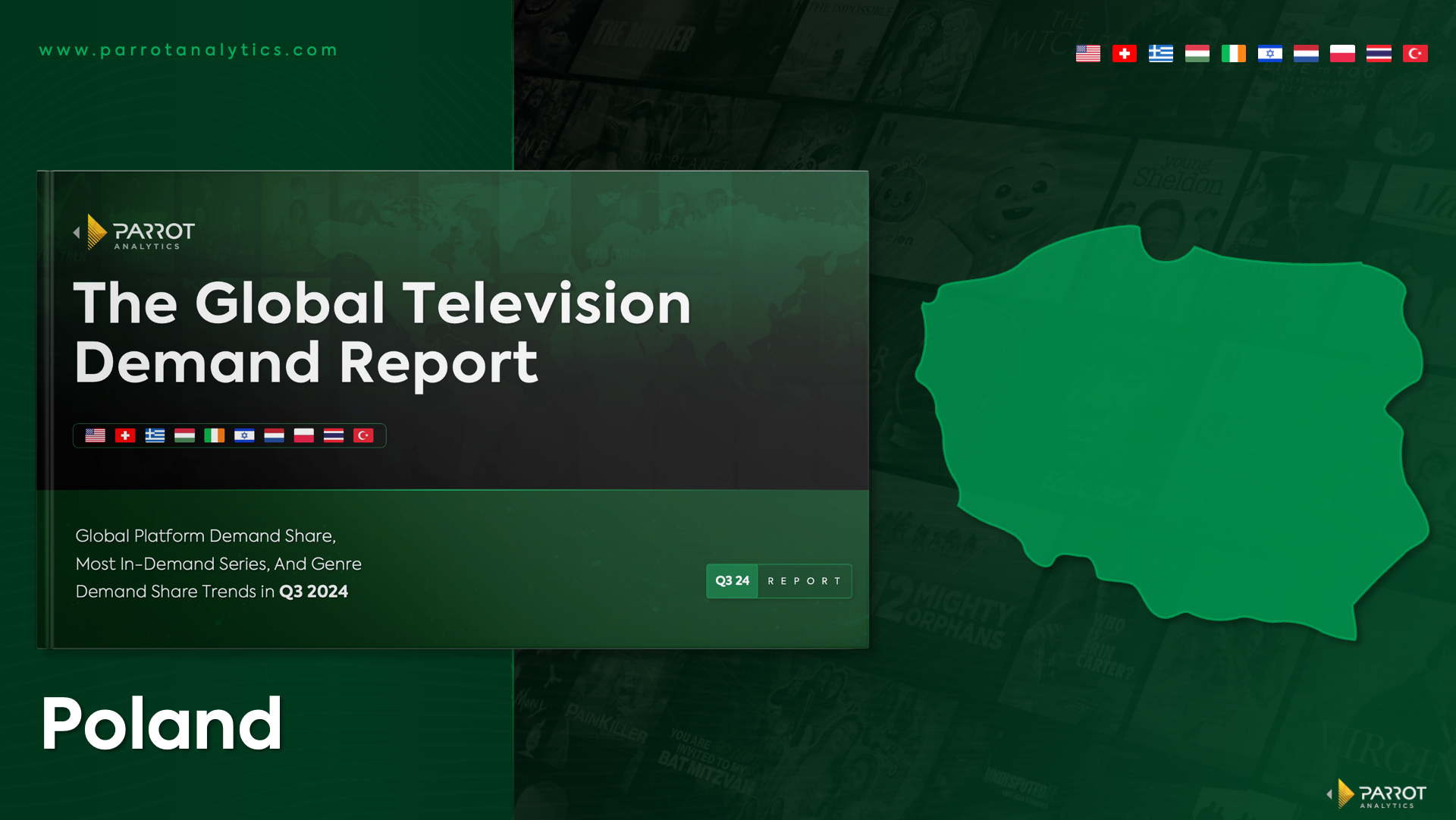Select the Hungarian flag on the report cover

(x=184, y=435)
